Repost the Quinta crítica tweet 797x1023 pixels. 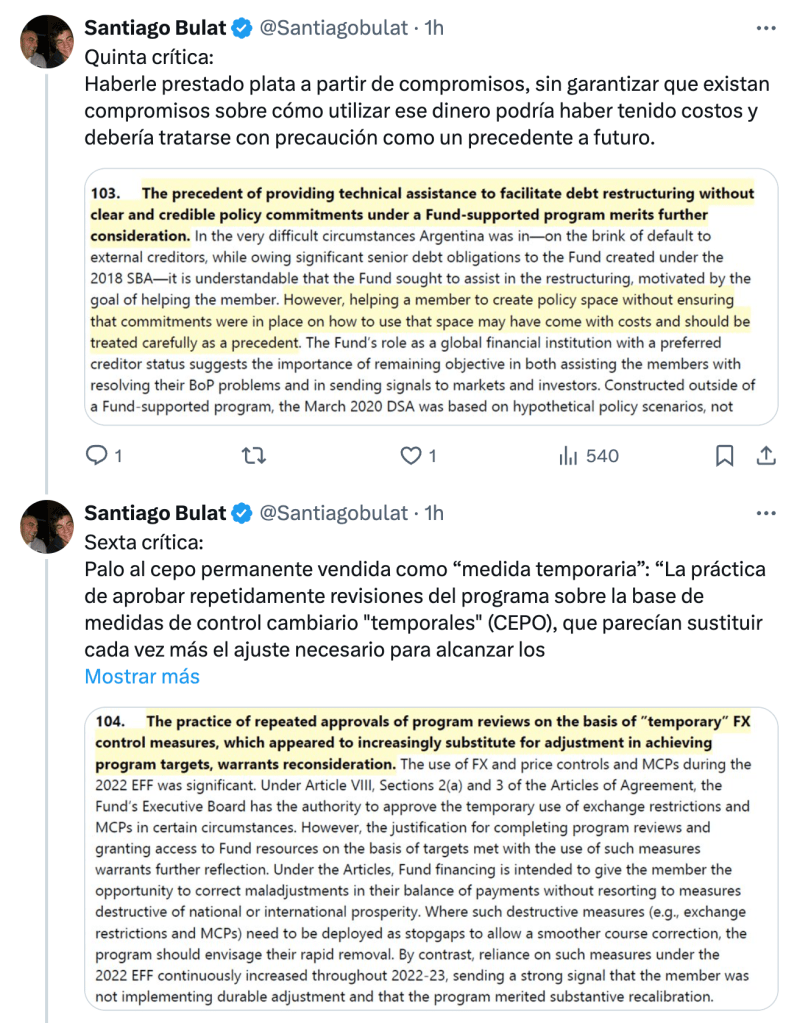[255, 456]
